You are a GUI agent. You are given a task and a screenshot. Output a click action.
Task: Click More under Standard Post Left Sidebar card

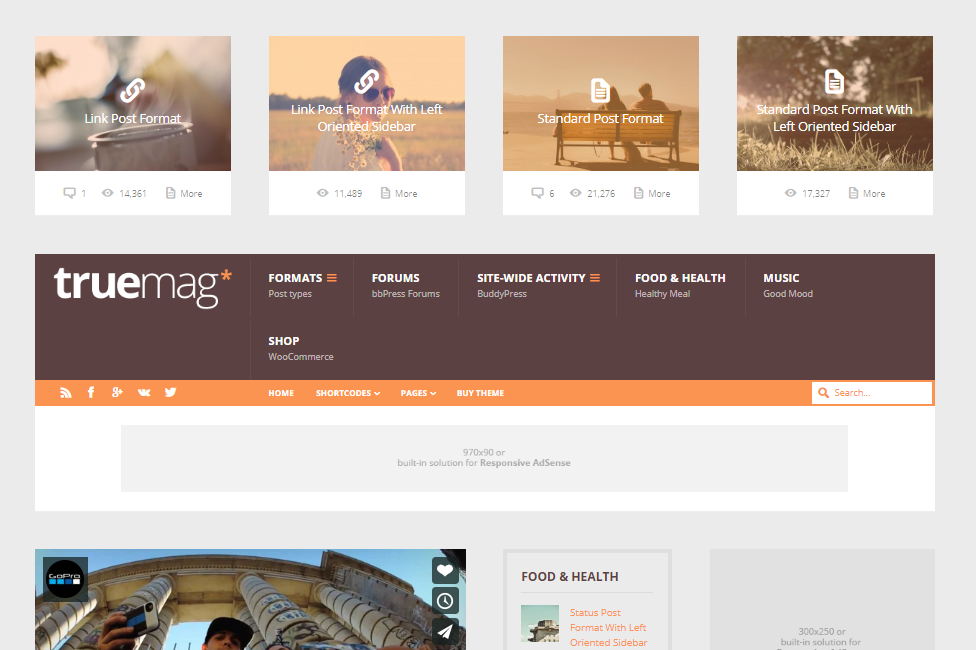click(866, 194)
